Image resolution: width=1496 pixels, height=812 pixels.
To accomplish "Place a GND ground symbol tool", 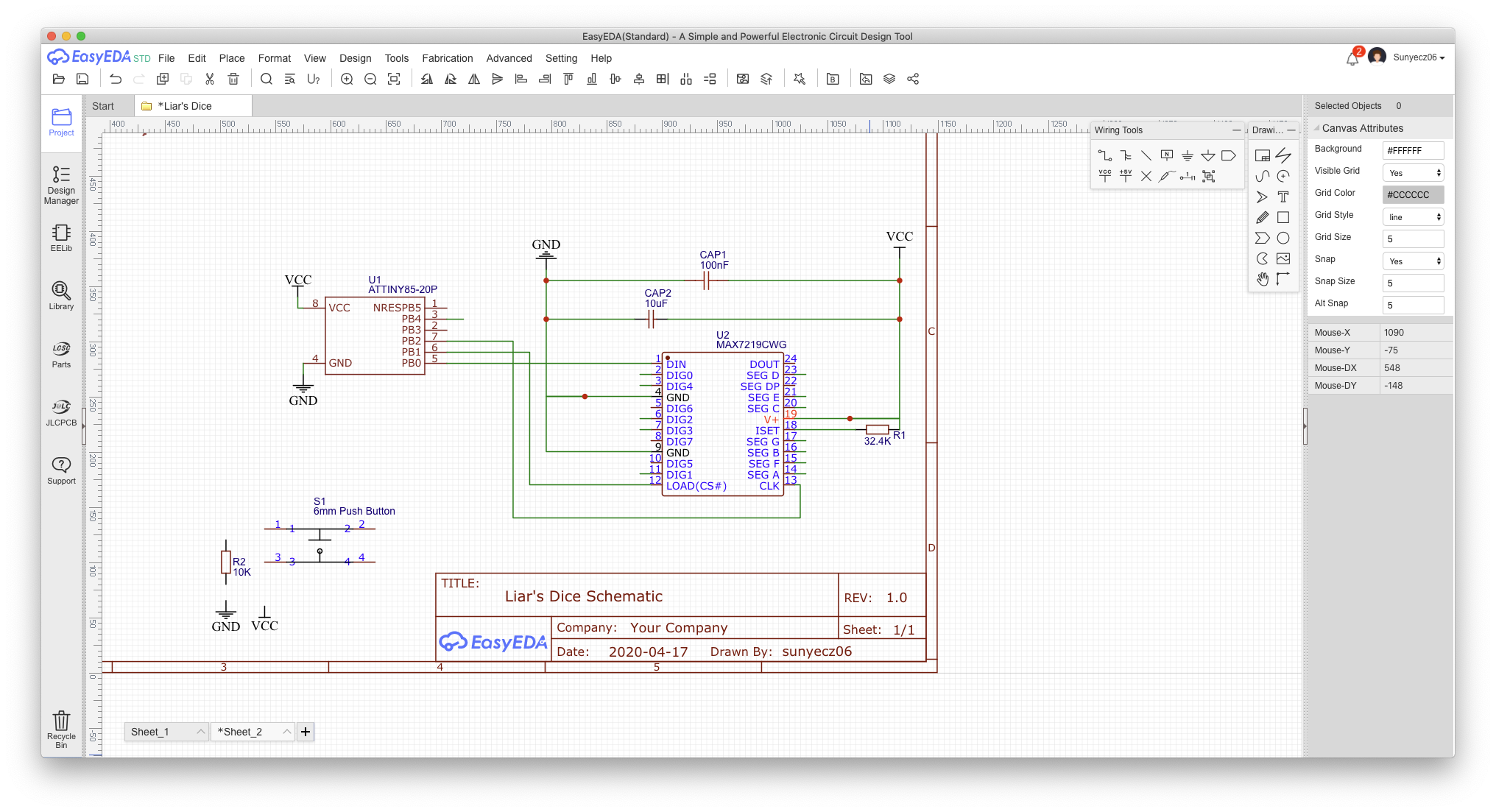I will [1188, 155].
